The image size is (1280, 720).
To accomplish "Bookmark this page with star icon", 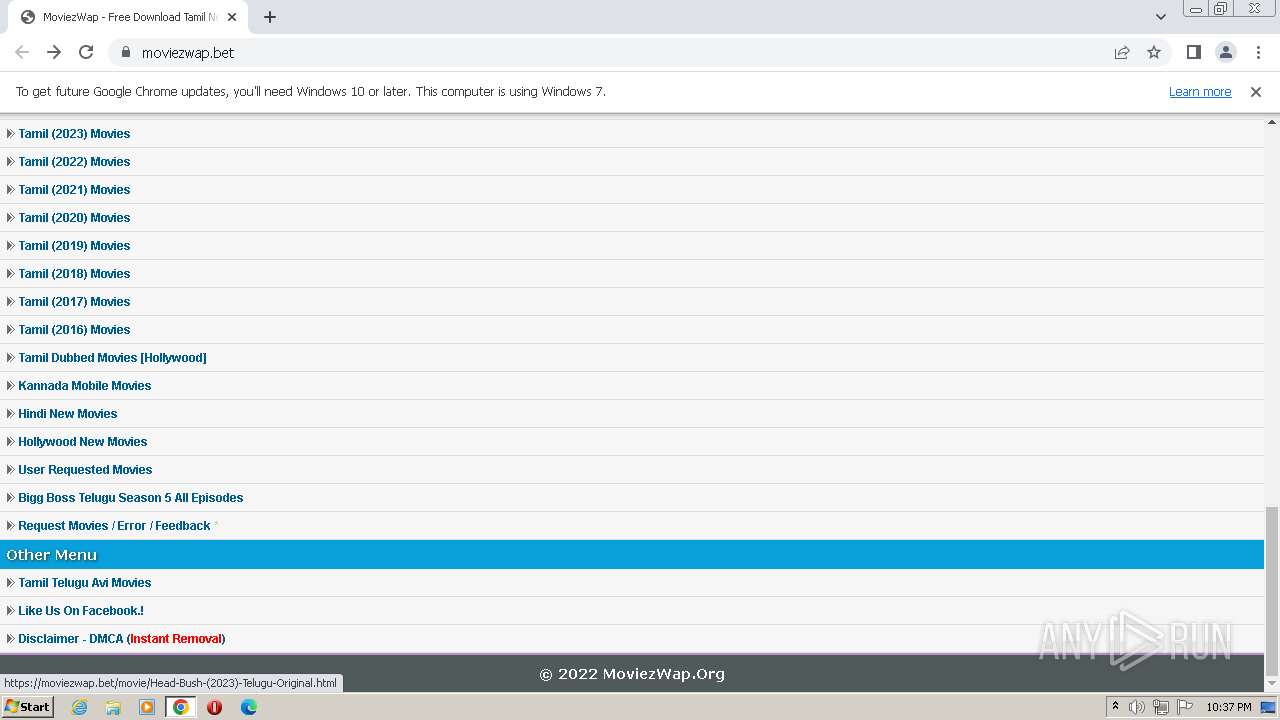I will [x=1154, y=52].
